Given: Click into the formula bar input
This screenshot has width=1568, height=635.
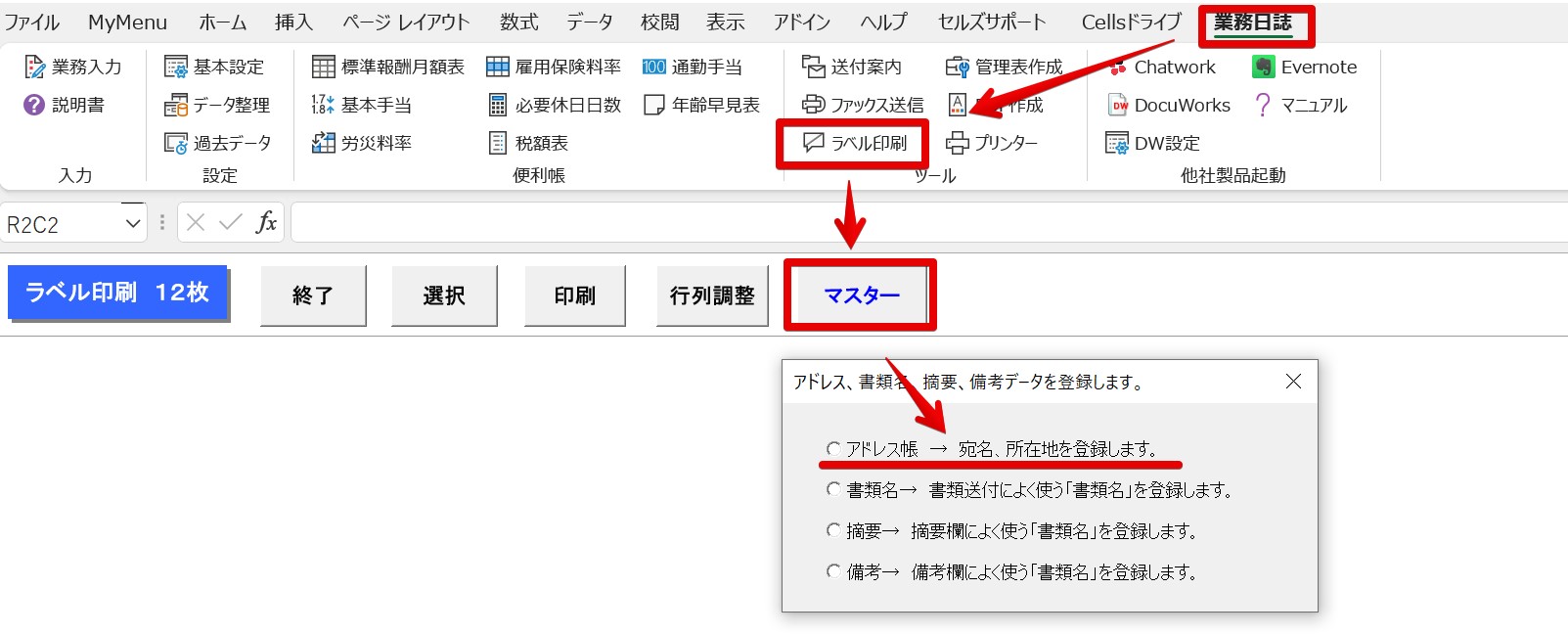Looking at the screenshot, I should [x=929, y=223].
